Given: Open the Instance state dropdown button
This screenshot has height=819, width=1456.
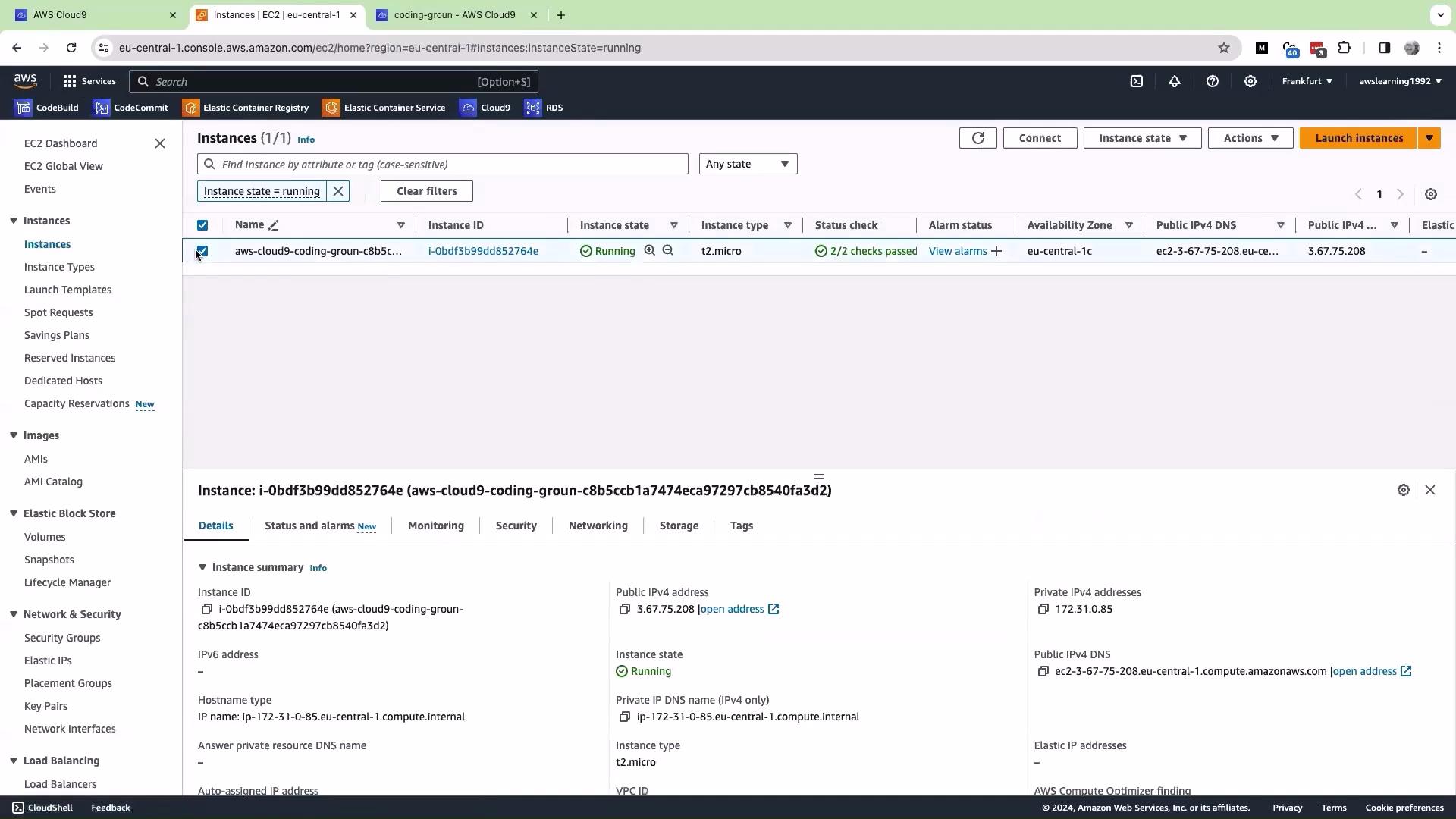Looking at the screenshot, I should pos(1142,138).
